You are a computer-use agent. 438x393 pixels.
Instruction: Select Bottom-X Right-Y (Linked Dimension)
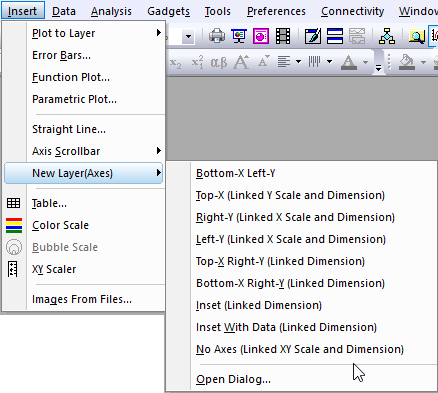(290, 283)
